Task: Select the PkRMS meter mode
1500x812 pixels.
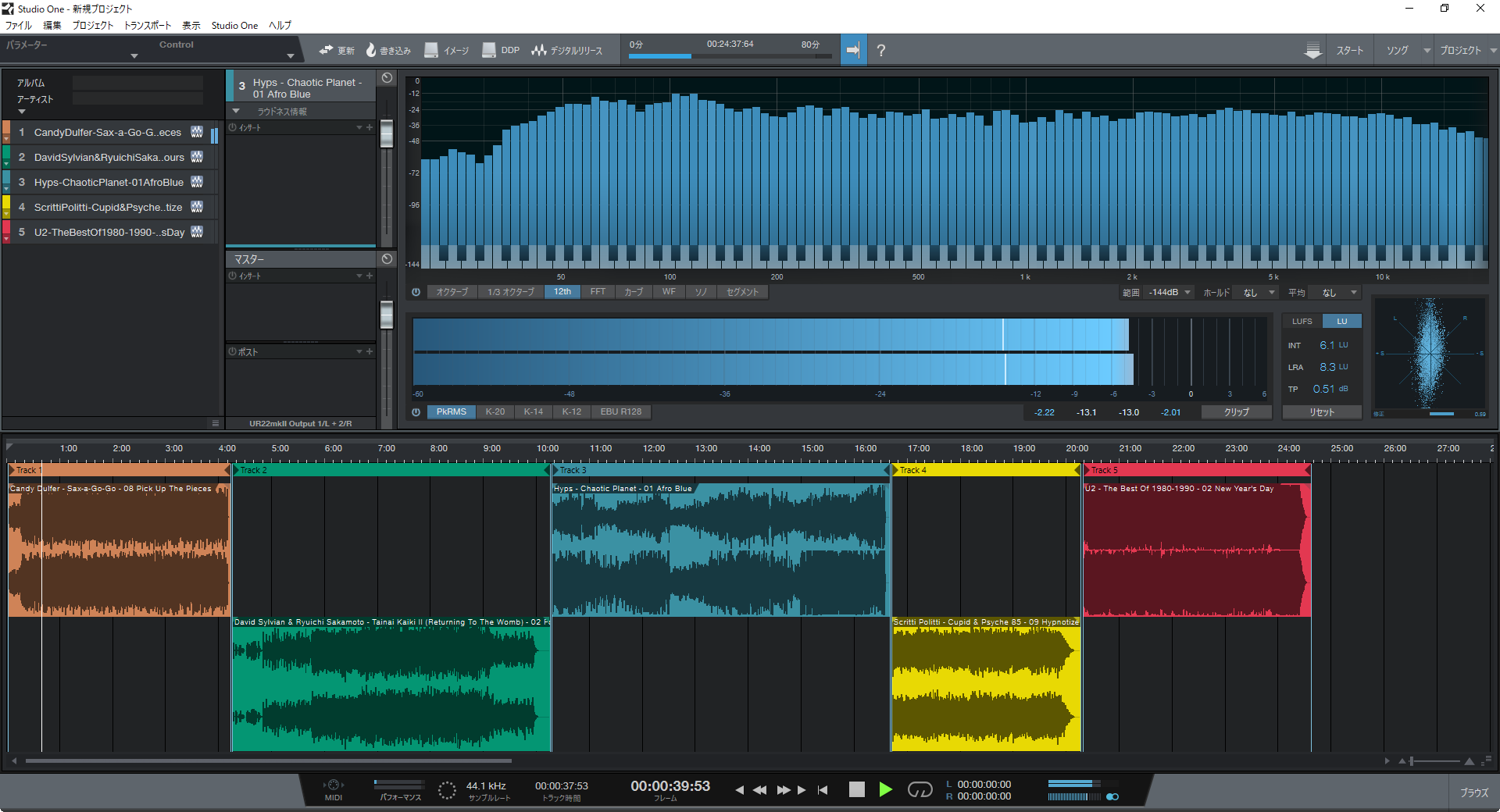Action: [x=452, y=411]
